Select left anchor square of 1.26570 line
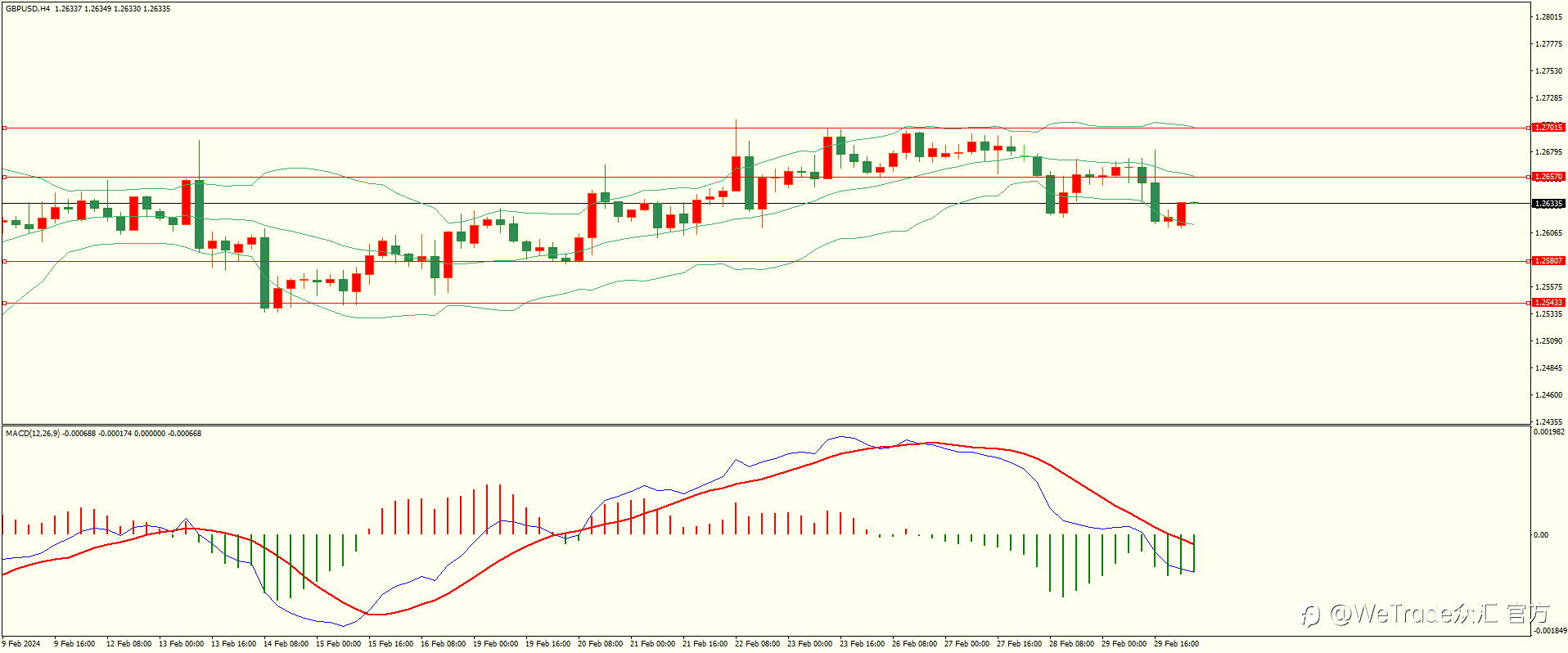The height and width of the screenshot is (653, 1568). (x=4, y=177)
